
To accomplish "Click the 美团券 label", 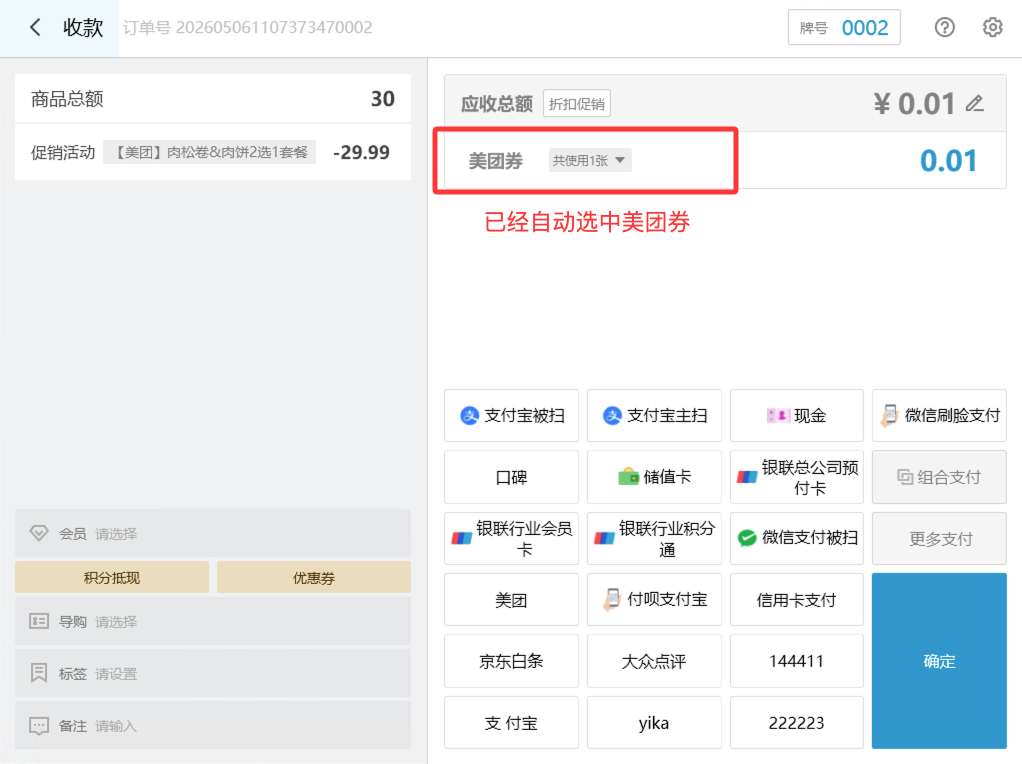I will click(x=495, y=161).
